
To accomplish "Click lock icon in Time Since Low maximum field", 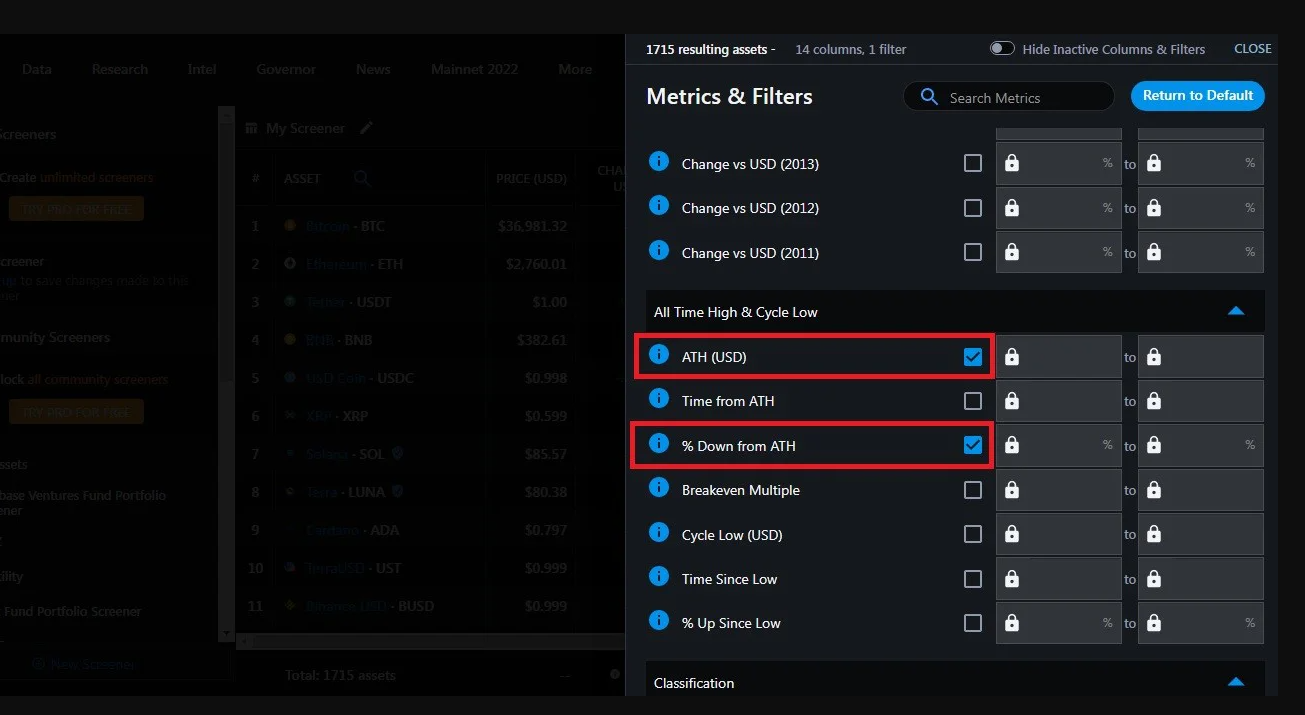I will [1154, 579].
